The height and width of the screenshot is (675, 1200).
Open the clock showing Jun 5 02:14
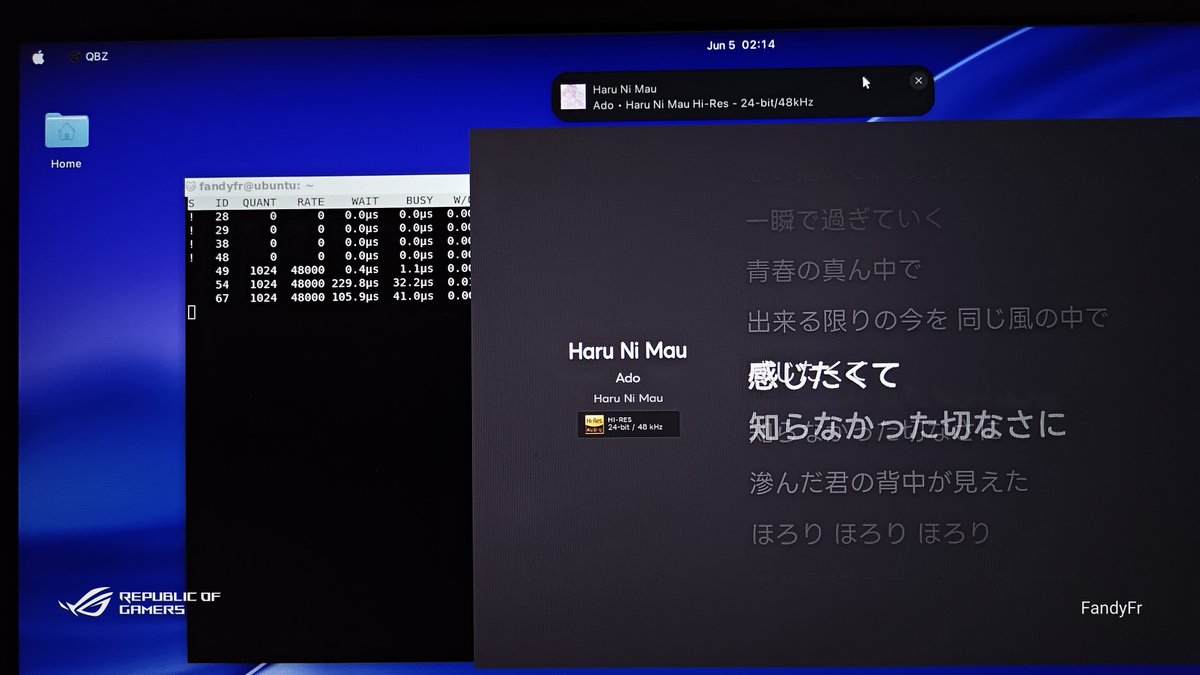point(741,45)
